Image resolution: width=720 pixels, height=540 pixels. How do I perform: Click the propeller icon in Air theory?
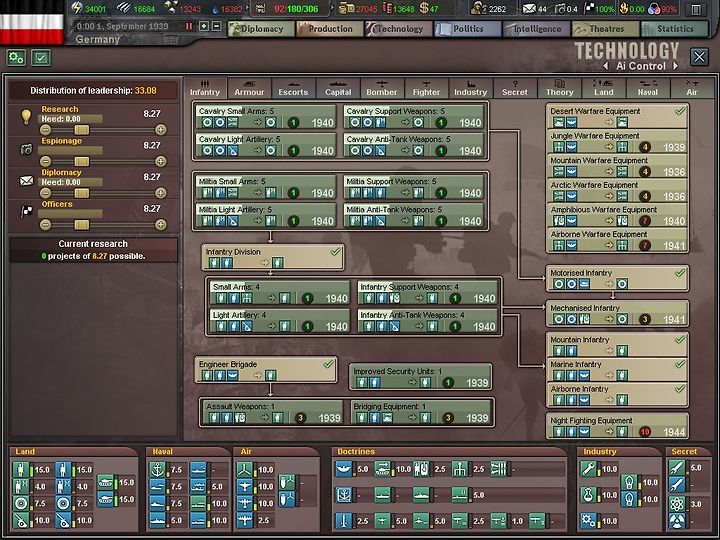coord(245,469)
